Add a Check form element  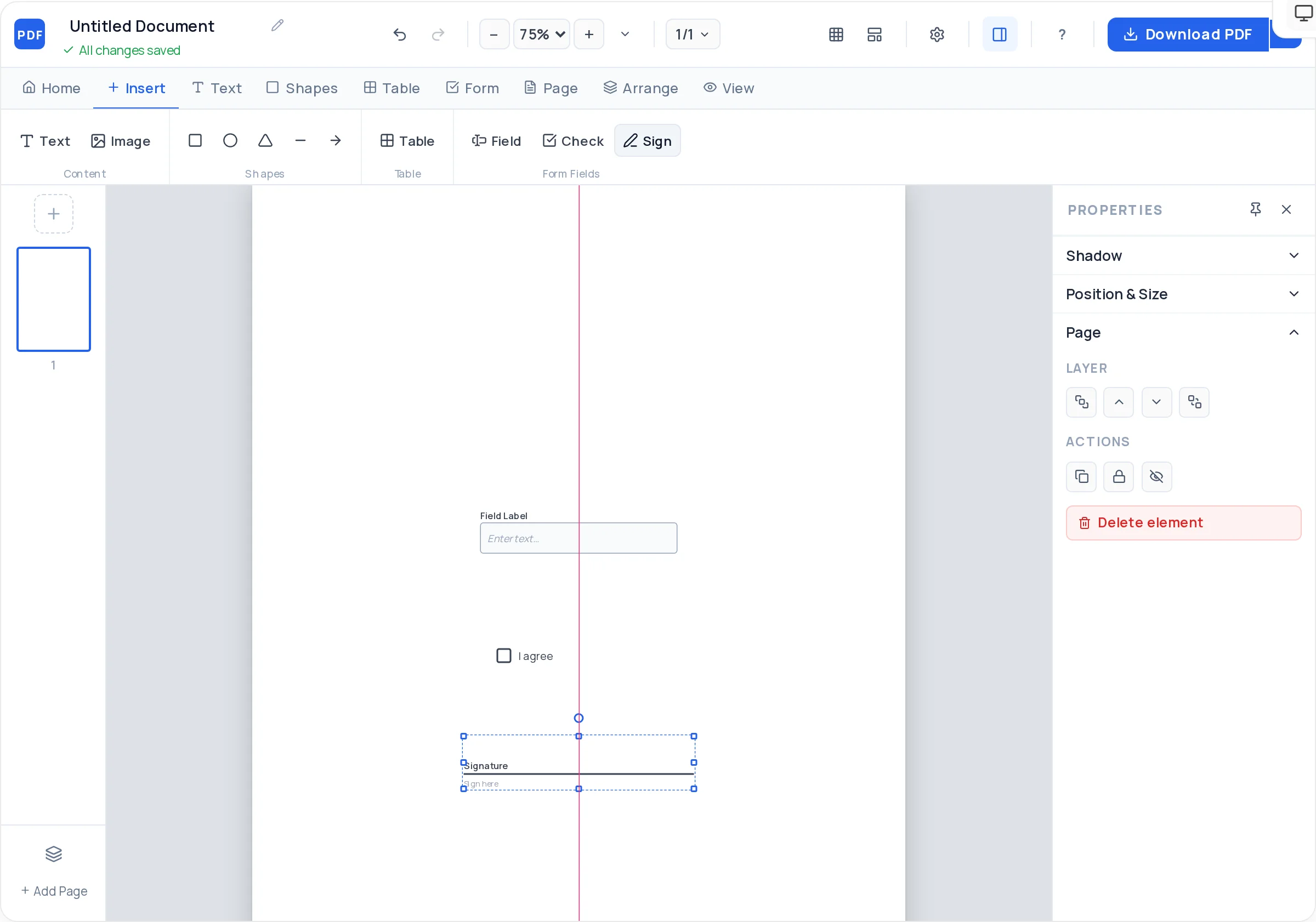point(573,141)
